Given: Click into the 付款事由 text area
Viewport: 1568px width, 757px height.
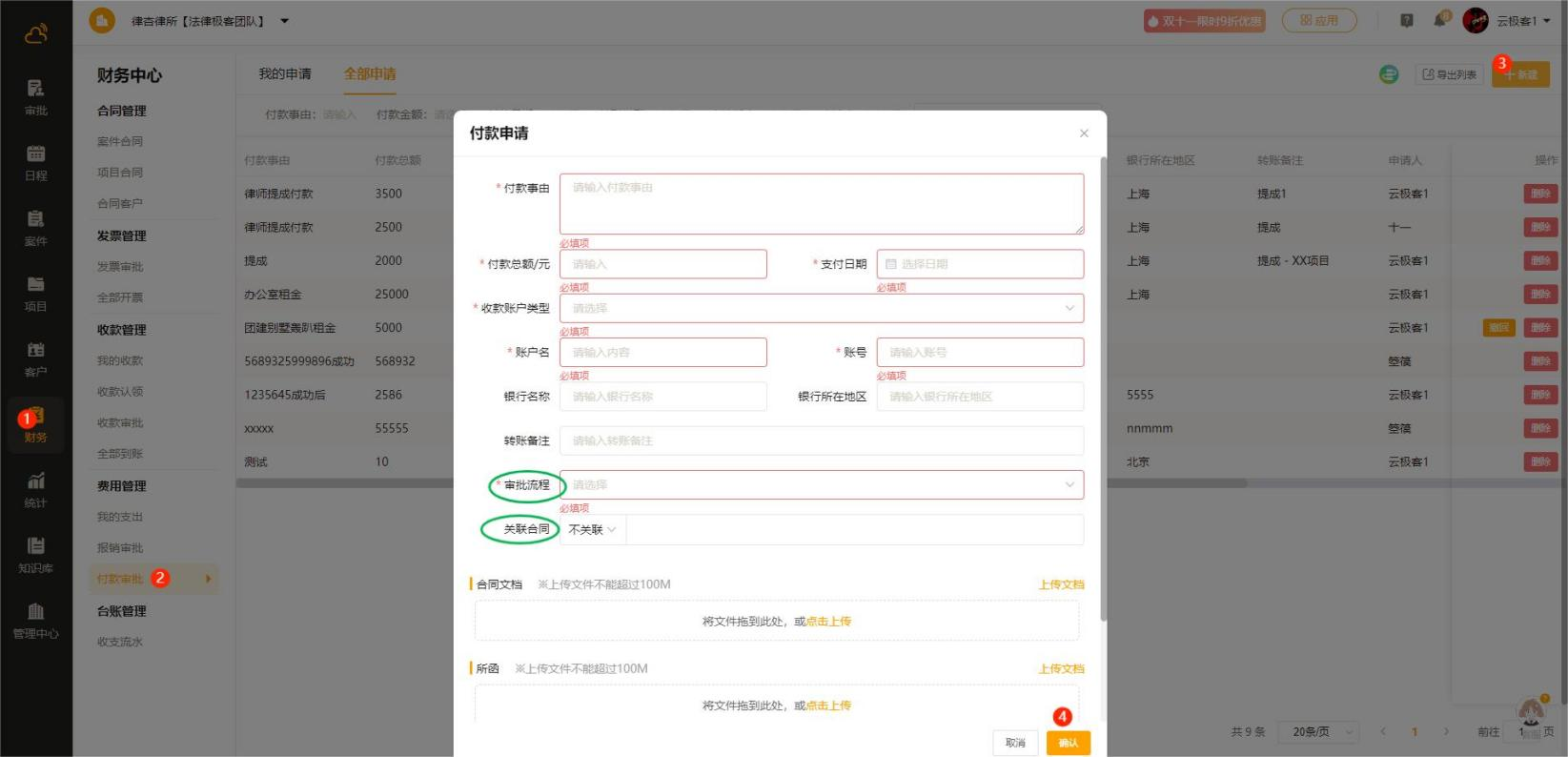Looking at the screenshot, I should coord(821,204).
